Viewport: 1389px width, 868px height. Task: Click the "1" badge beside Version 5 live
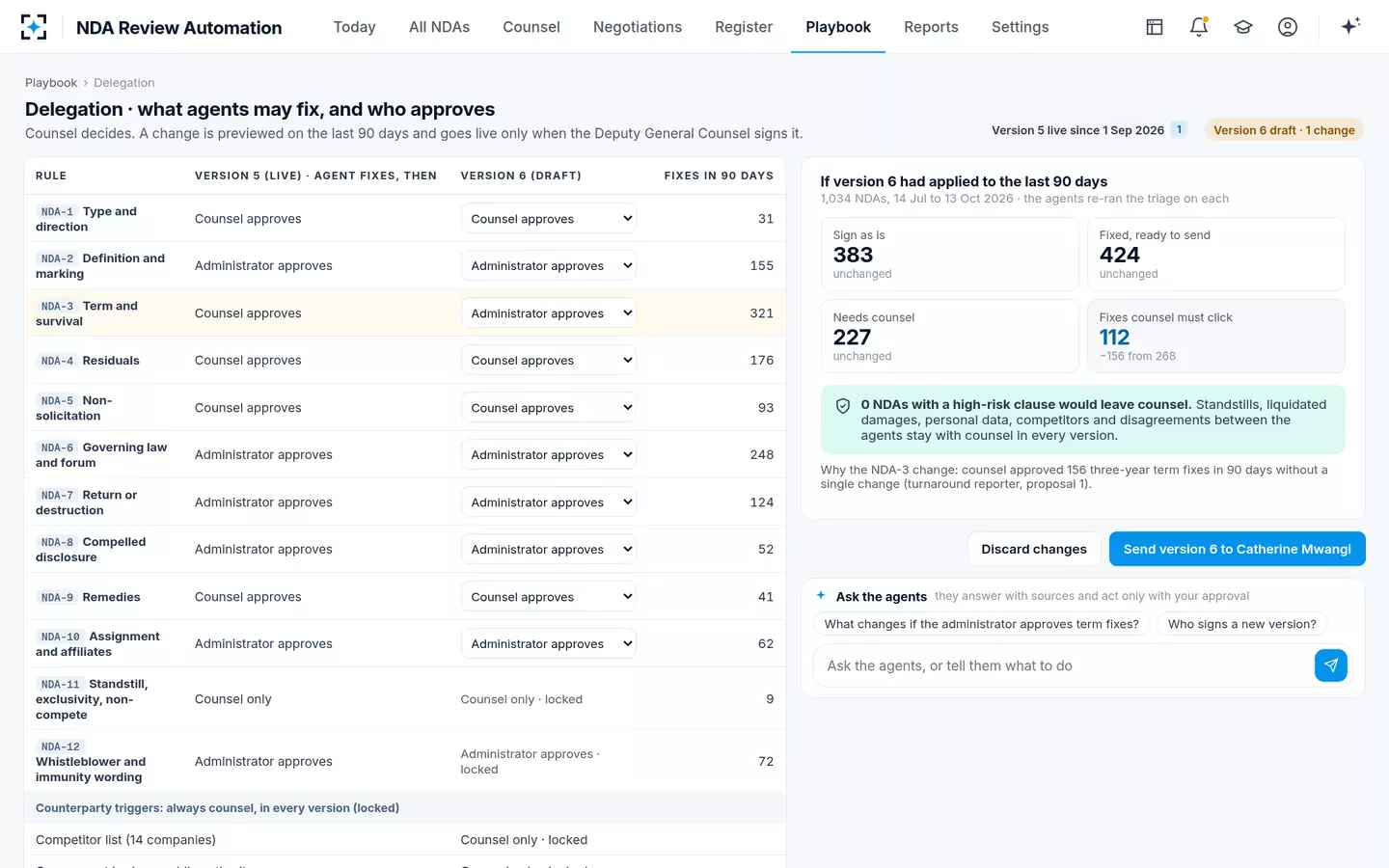click(1179, 130)
